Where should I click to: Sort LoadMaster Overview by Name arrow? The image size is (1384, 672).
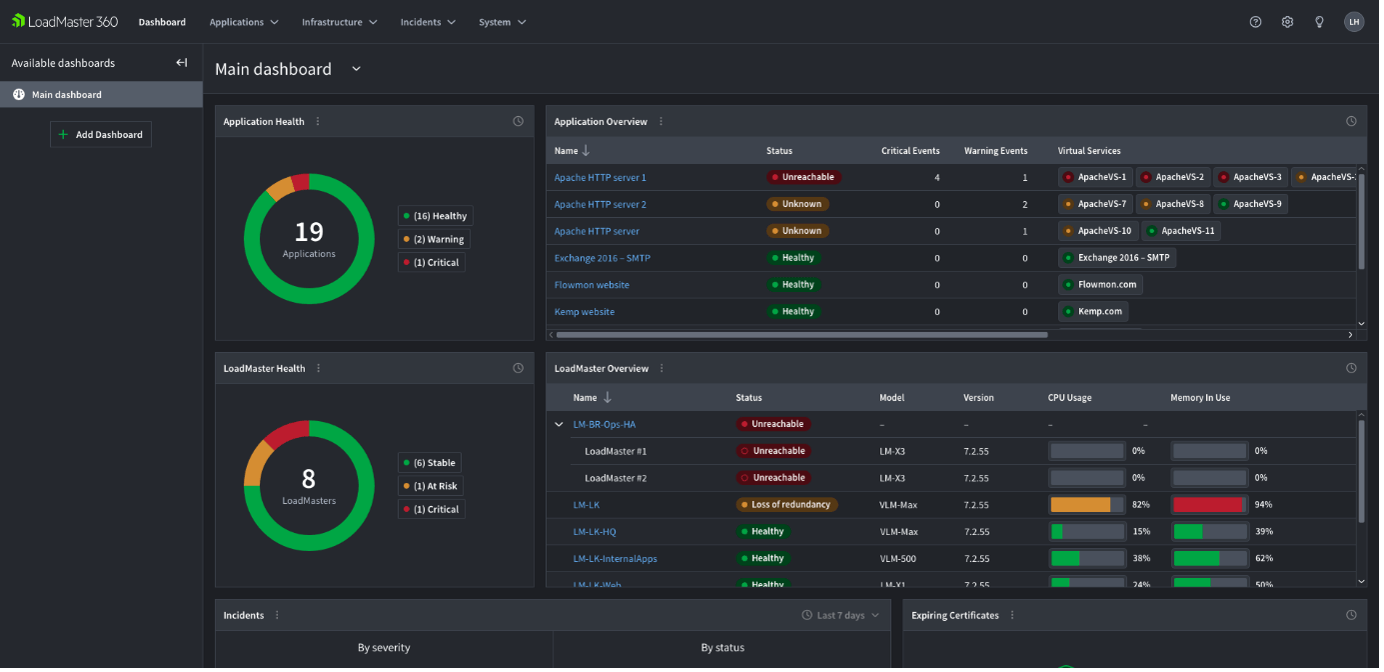click(x=608, y=399)
